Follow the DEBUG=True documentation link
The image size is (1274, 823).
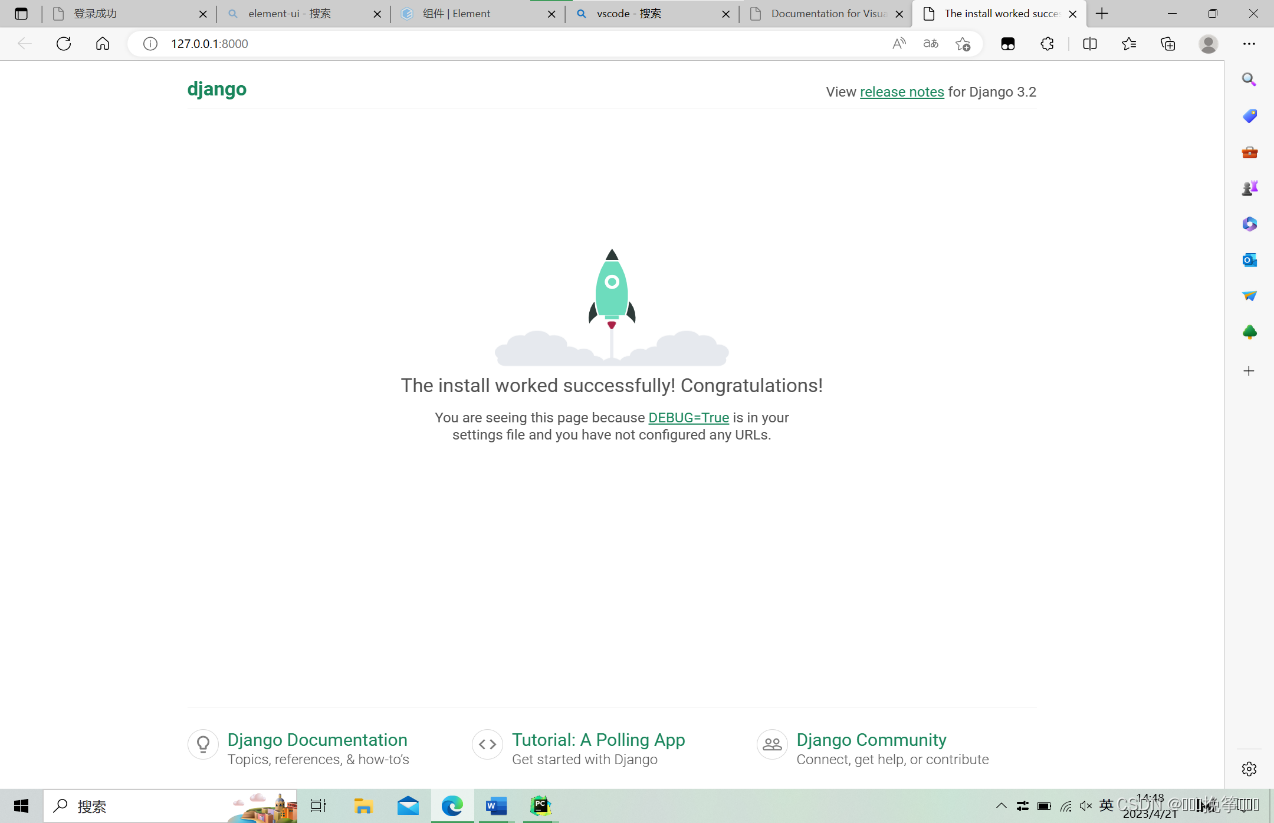(688, 417)
